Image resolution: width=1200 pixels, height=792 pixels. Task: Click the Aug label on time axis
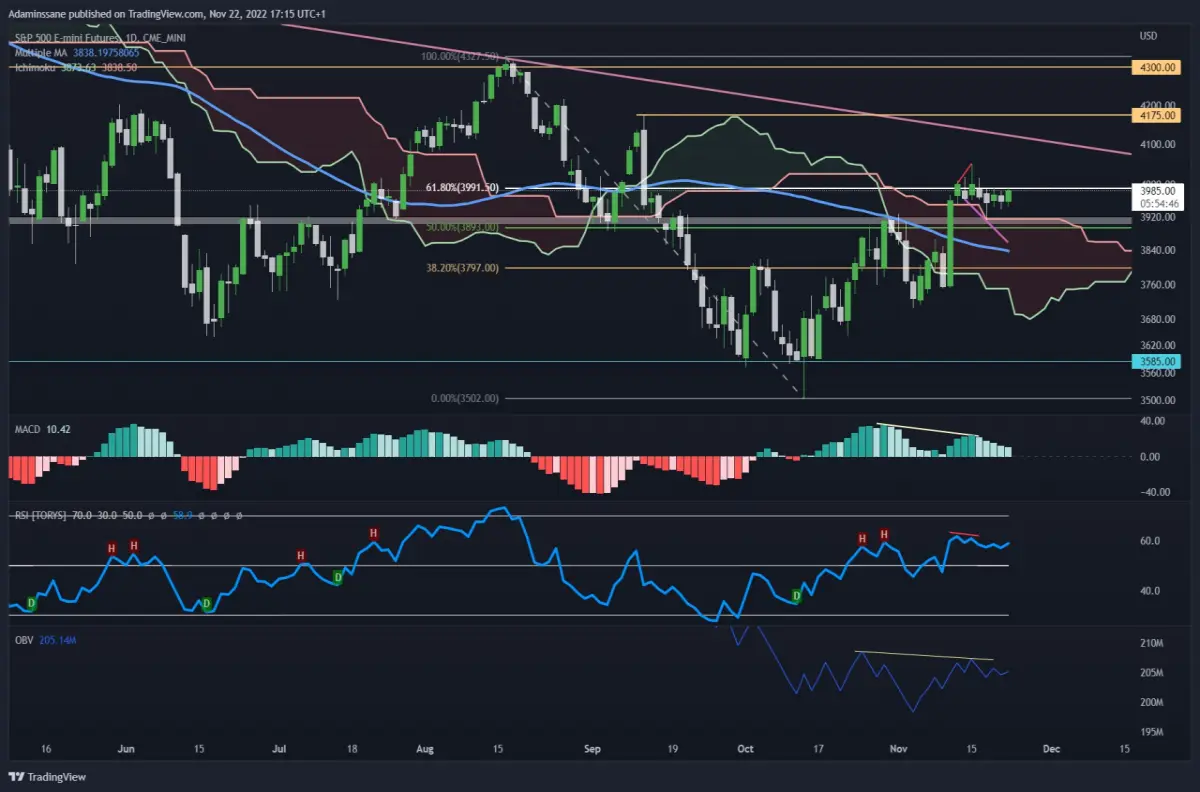click(426, 747)
